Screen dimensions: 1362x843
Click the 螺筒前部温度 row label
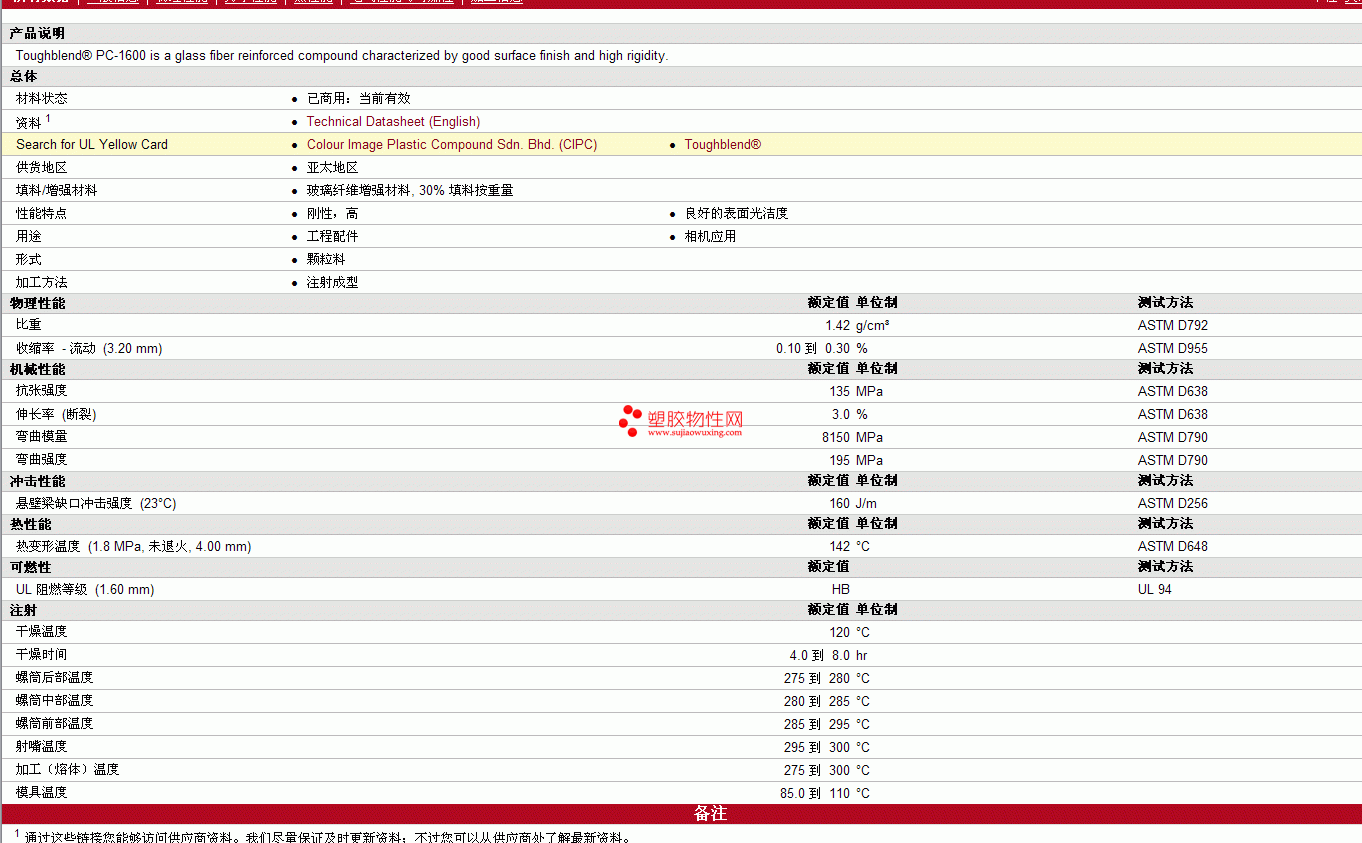coord(55,724)
